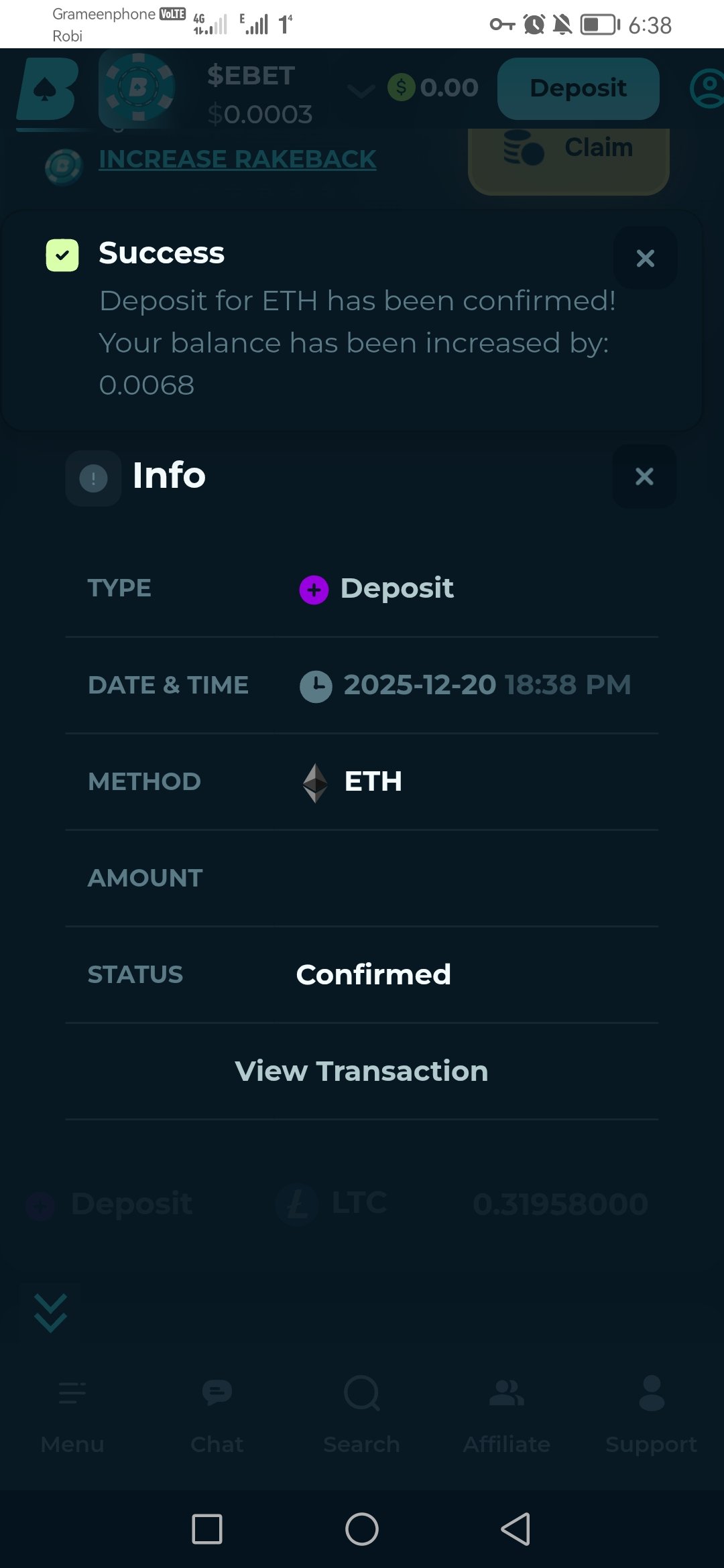Tap the Chat speech bubble icon

(217, 1393)
